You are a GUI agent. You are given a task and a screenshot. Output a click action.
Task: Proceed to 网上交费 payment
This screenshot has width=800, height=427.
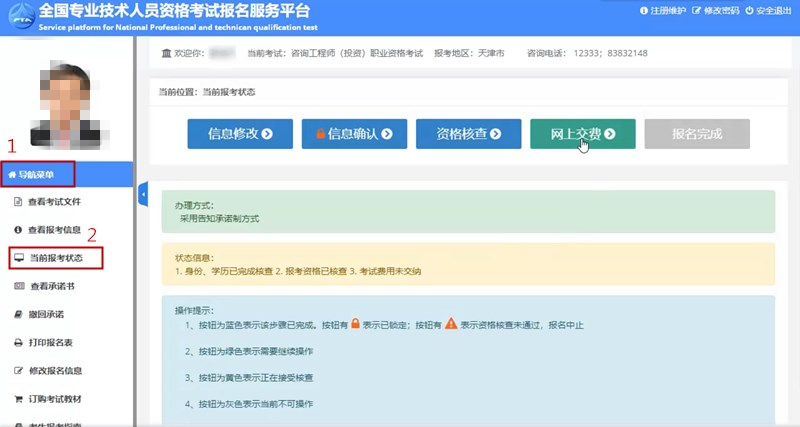tap(583, 134)
